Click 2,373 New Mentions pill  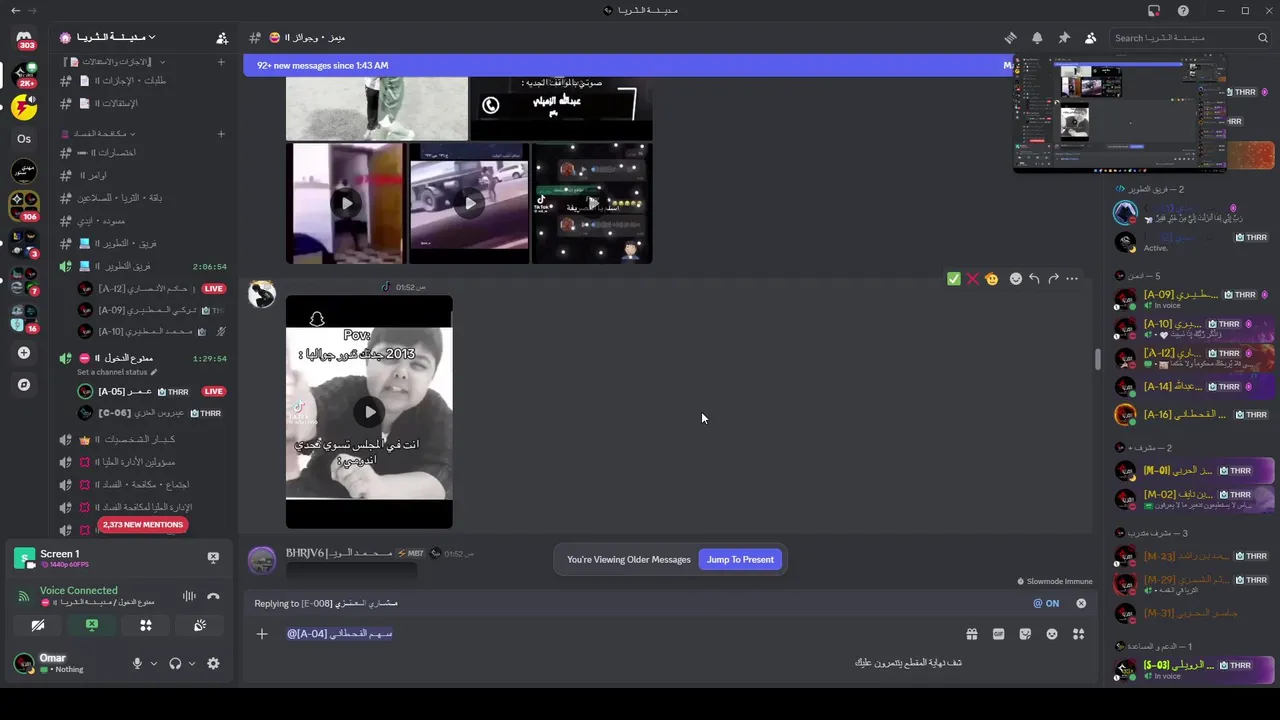click(142, 525)
